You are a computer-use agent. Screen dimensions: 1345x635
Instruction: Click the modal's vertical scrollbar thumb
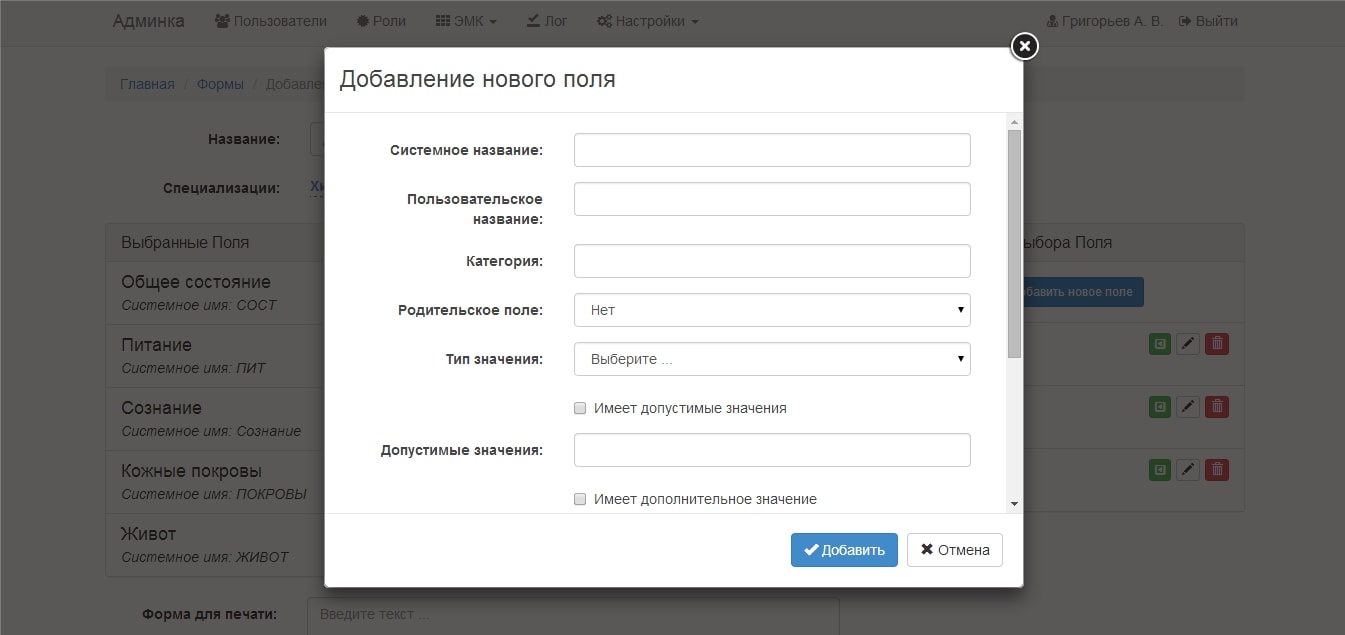point(1014,243)
